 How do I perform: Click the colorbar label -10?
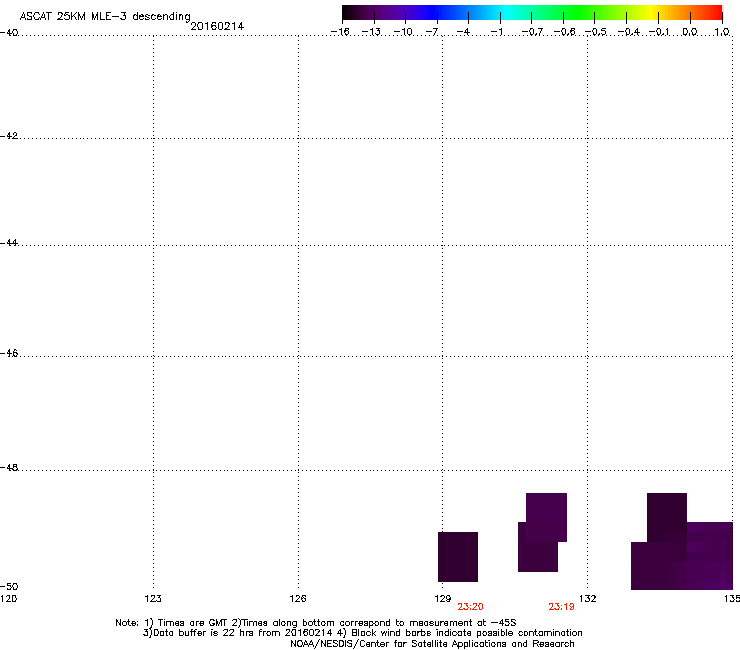404,32
